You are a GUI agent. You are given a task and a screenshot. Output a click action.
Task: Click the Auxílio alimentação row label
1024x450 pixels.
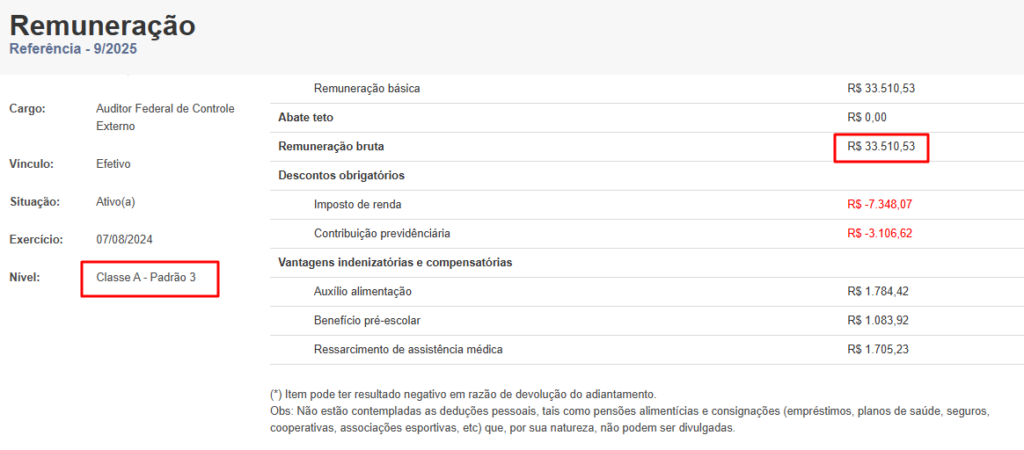(x=363, y=292)
